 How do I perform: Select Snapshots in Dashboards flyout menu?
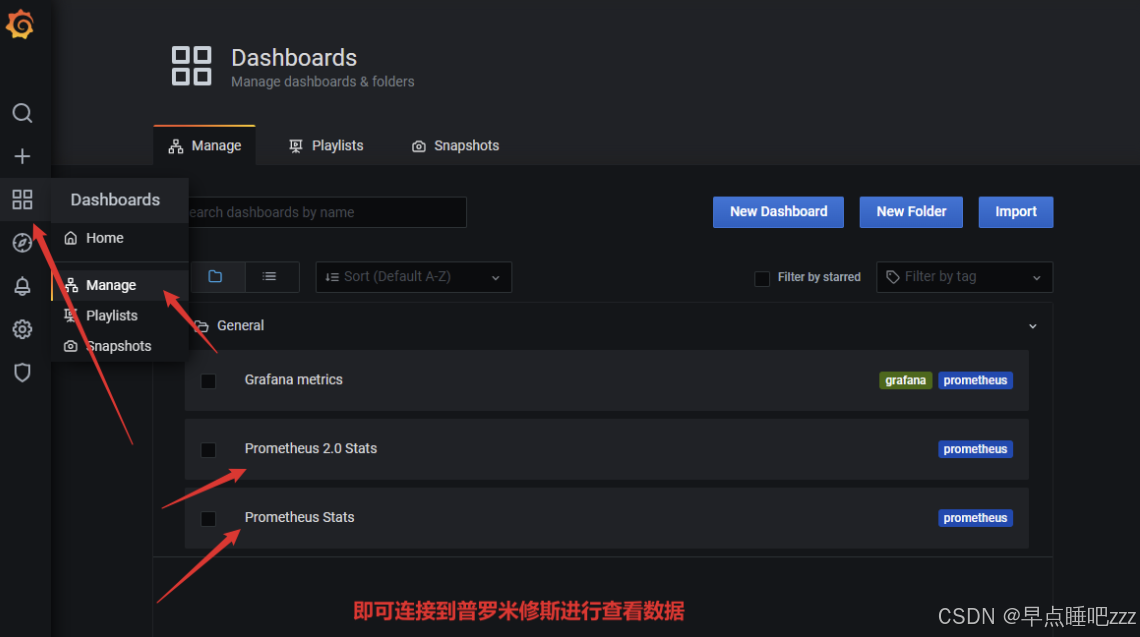[120, 346]
